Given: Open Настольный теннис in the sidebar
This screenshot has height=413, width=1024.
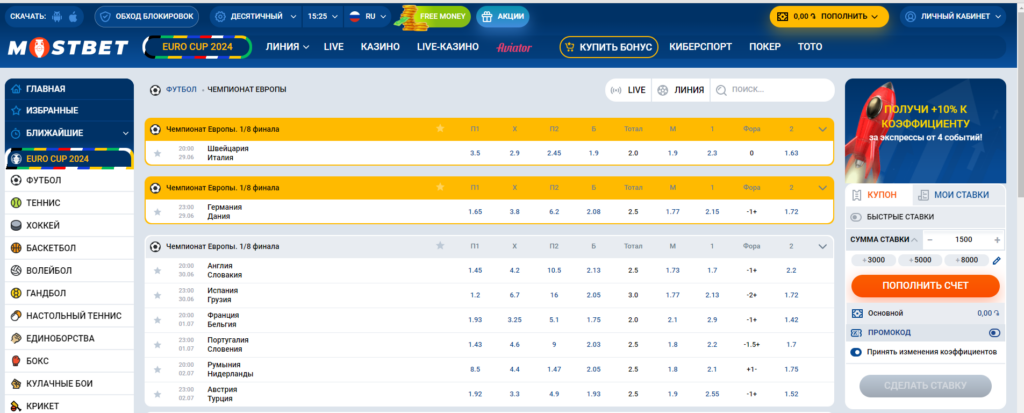Looking at the screenshot, I should [x=69, y=316].
